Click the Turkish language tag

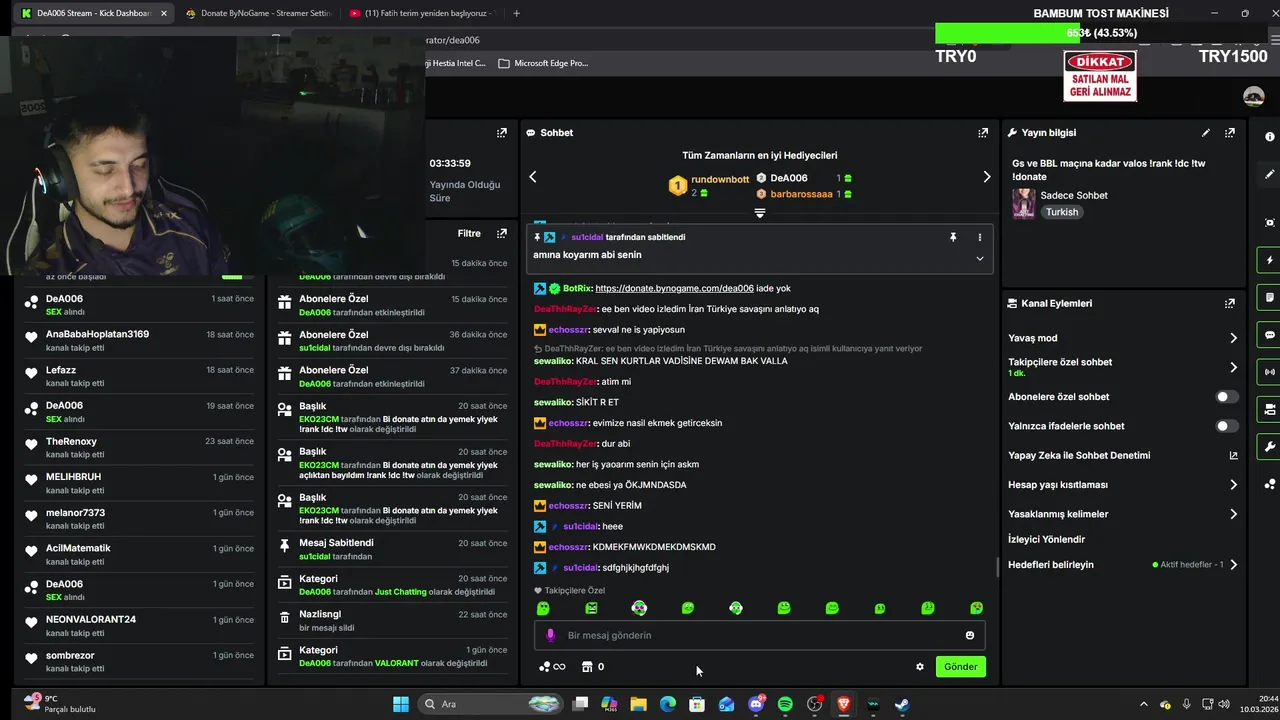point(1062,212)
